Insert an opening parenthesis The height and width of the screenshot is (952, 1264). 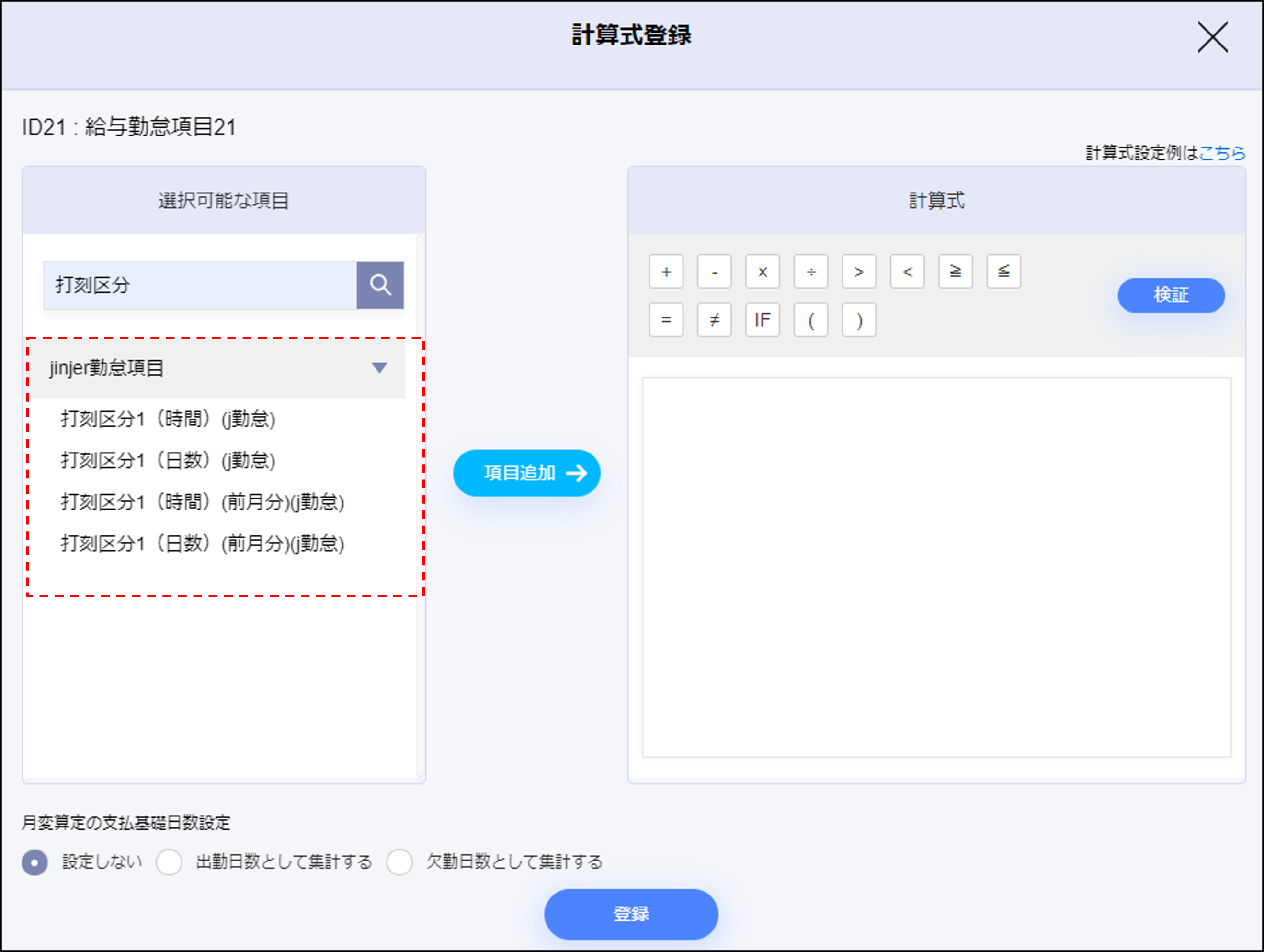point(810,320)
